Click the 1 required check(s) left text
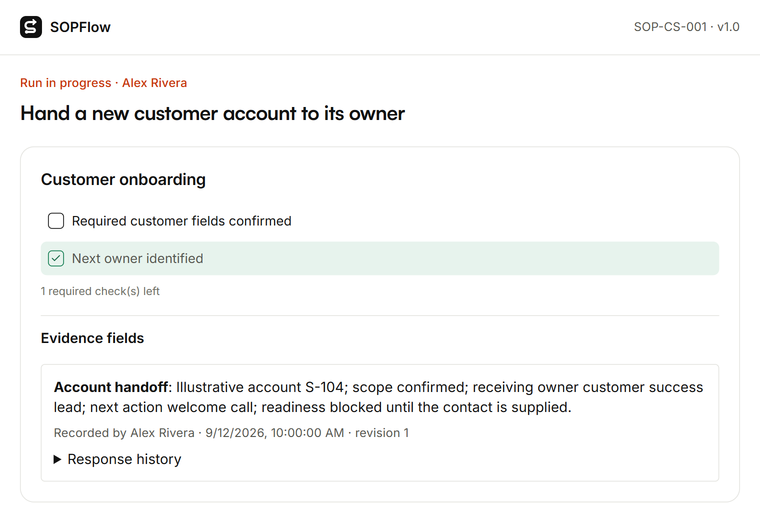 [x=100, y=291]
